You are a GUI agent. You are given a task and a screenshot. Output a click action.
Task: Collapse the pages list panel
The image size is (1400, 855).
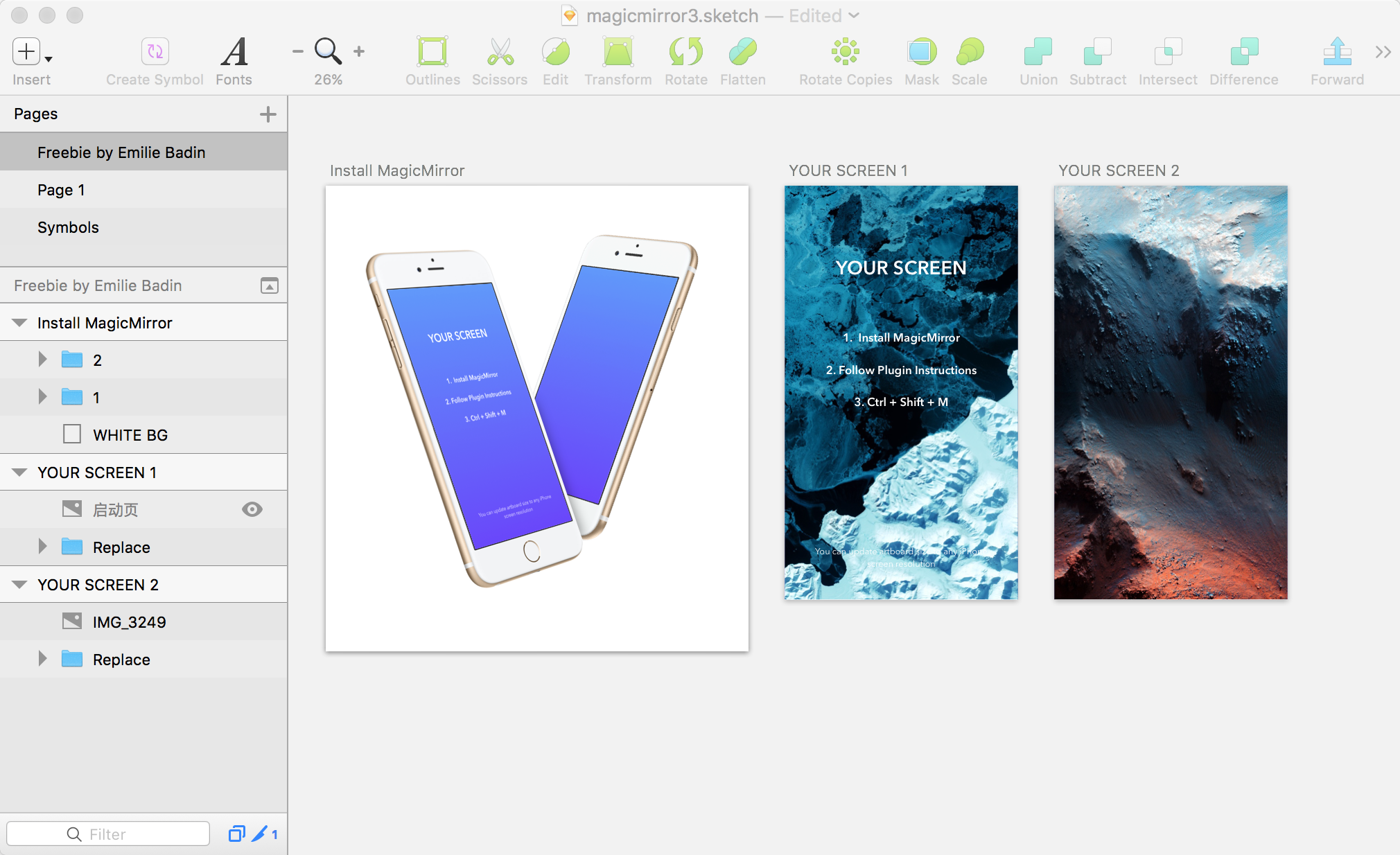pyautogui.click(x=270, y=285)
